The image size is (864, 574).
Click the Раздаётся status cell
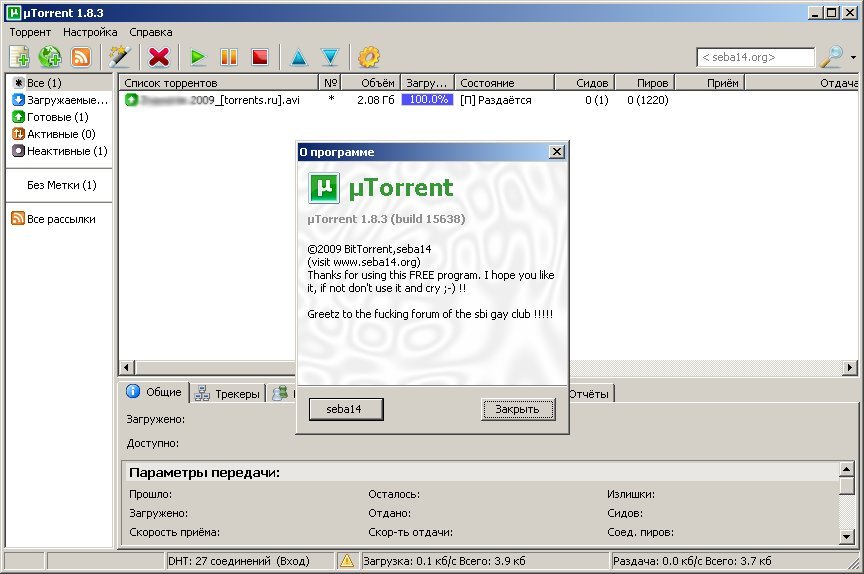(496, 100)
